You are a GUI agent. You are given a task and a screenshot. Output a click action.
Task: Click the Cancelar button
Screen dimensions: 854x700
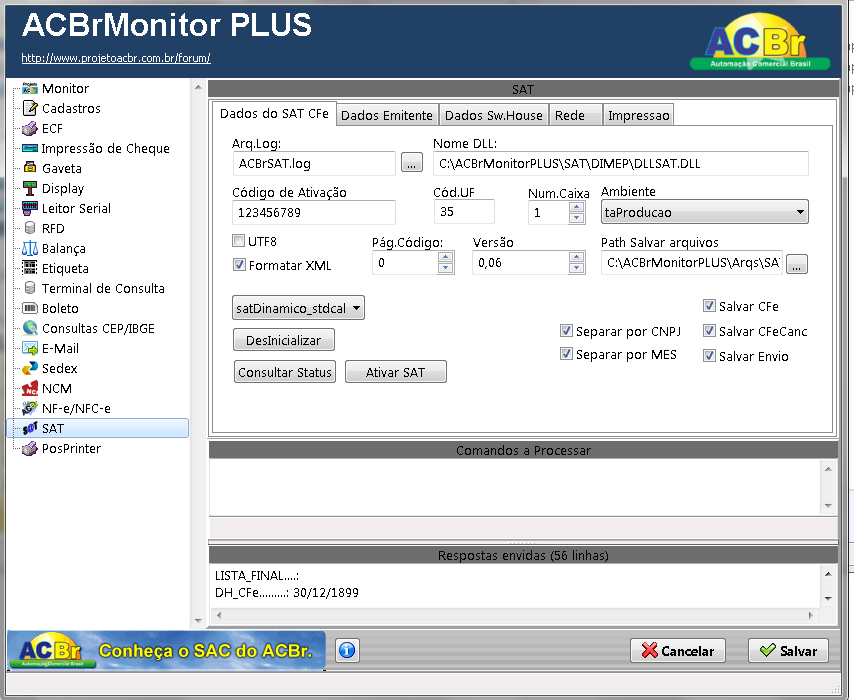coord(678,650)
